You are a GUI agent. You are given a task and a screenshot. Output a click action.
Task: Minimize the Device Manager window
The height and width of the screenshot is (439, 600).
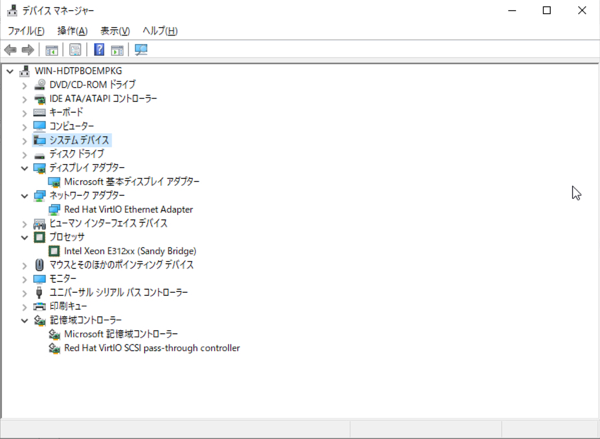pos(512,10)
